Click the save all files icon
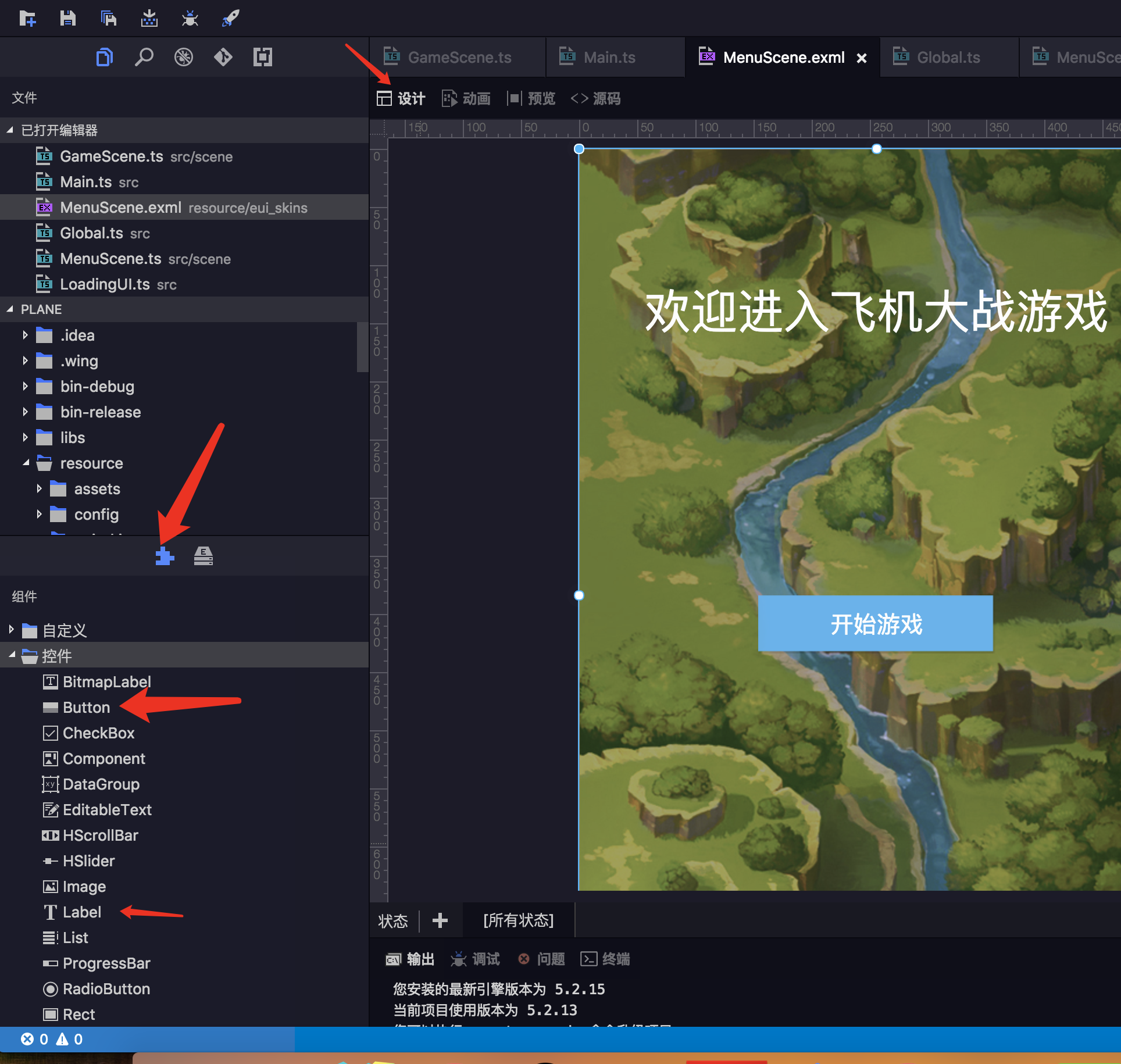The height and width of the screenshot is (1064, 1121). click(x=109, y=19)
